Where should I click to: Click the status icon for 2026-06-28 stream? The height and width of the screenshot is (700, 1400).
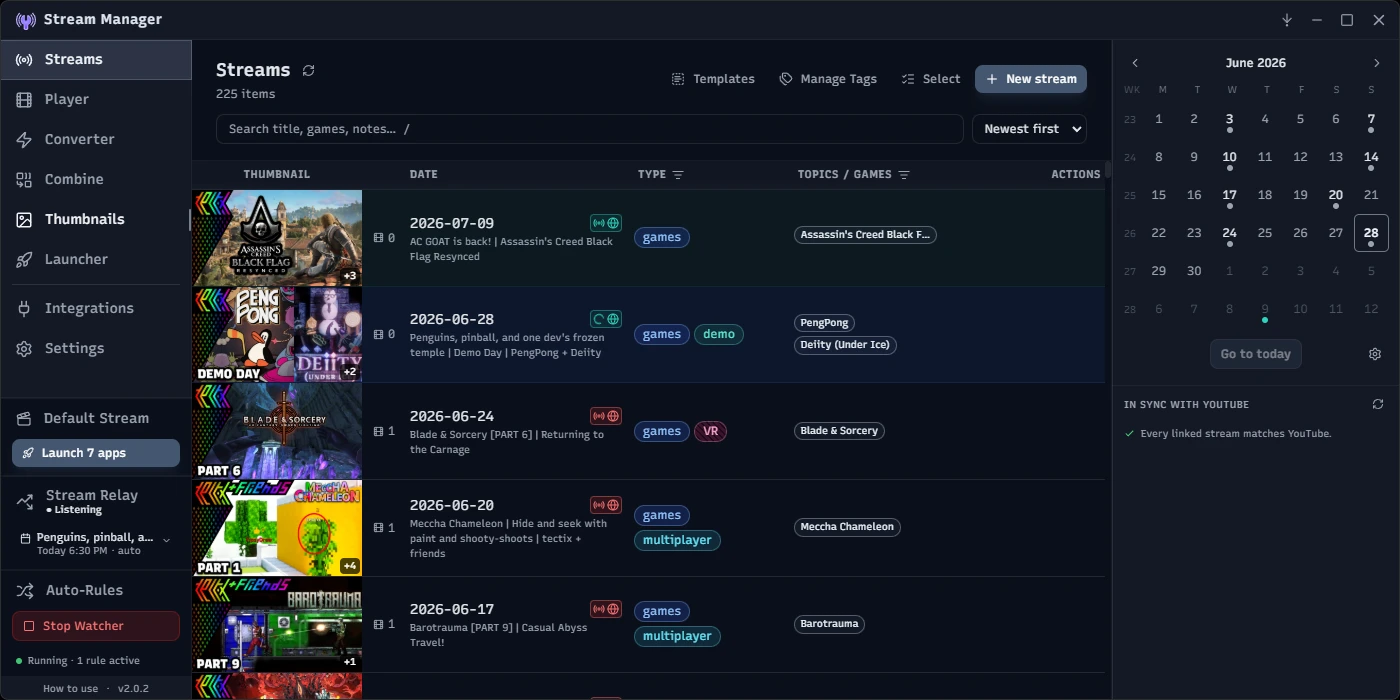tap(606, 319)
